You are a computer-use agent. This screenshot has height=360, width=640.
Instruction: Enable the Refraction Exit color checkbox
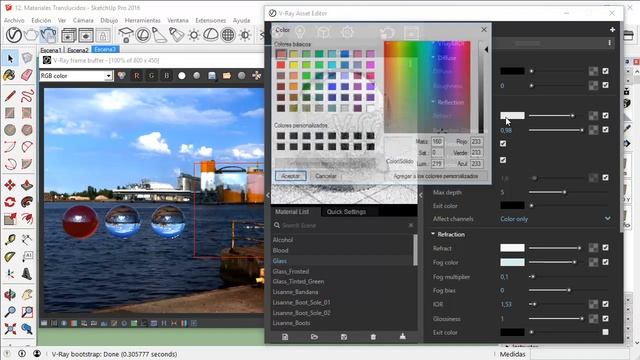(605, 332)
